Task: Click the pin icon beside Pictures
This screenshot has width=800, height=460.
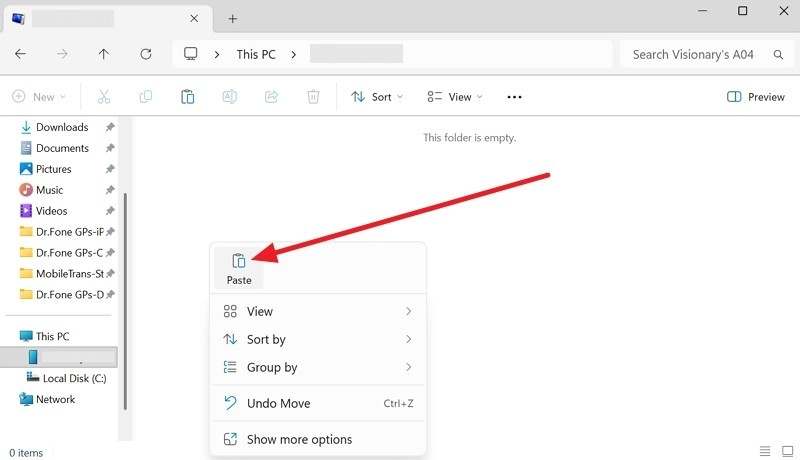Action: (x=110, y=169)
